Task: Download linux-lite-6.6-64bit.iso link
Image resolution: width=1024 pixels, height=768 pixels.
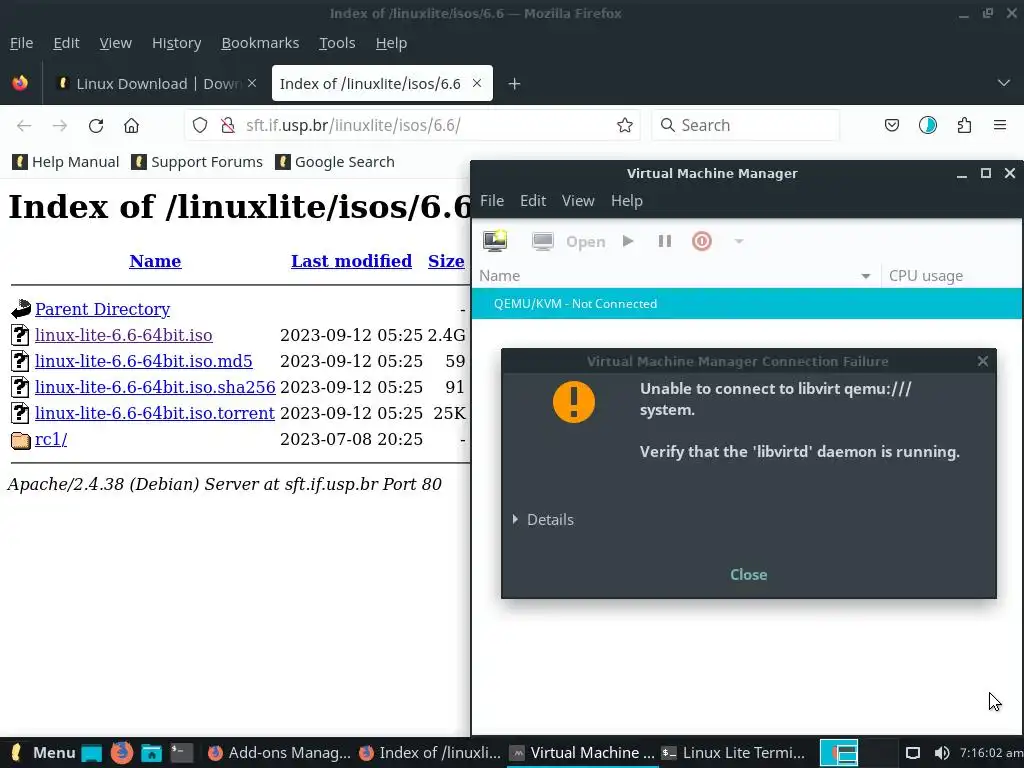Action: (123, 335)
